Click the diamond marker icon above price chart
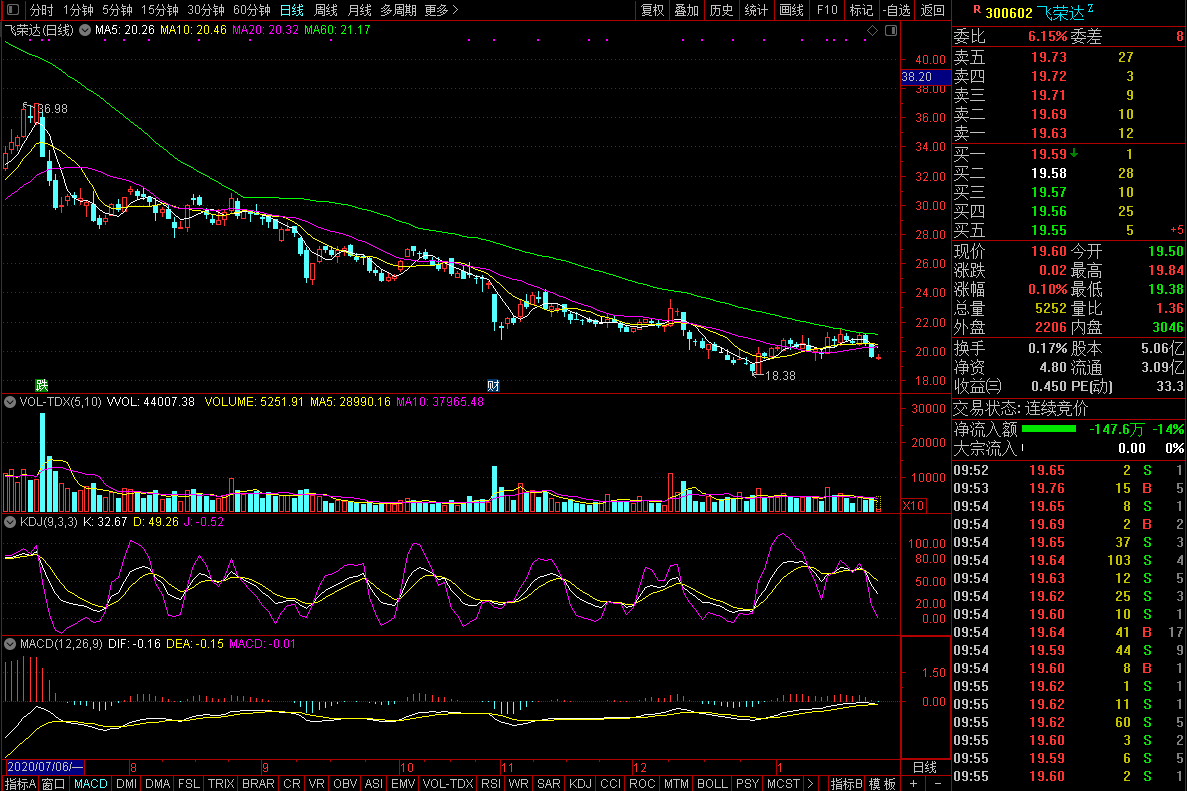 [872, 31]
